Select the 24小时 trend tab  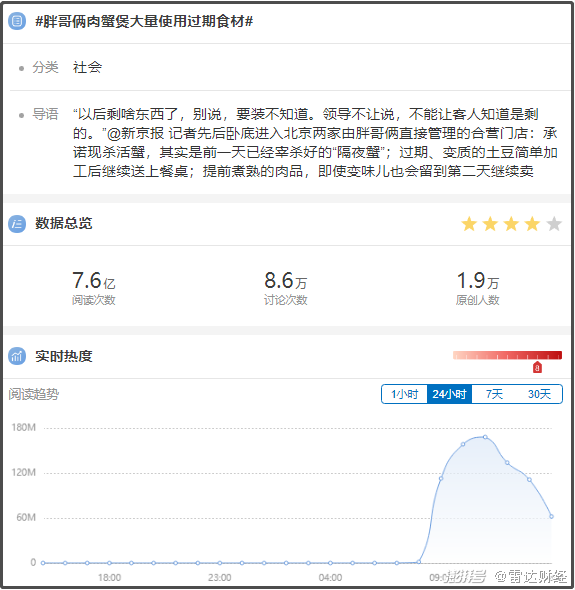pos(449,394)
